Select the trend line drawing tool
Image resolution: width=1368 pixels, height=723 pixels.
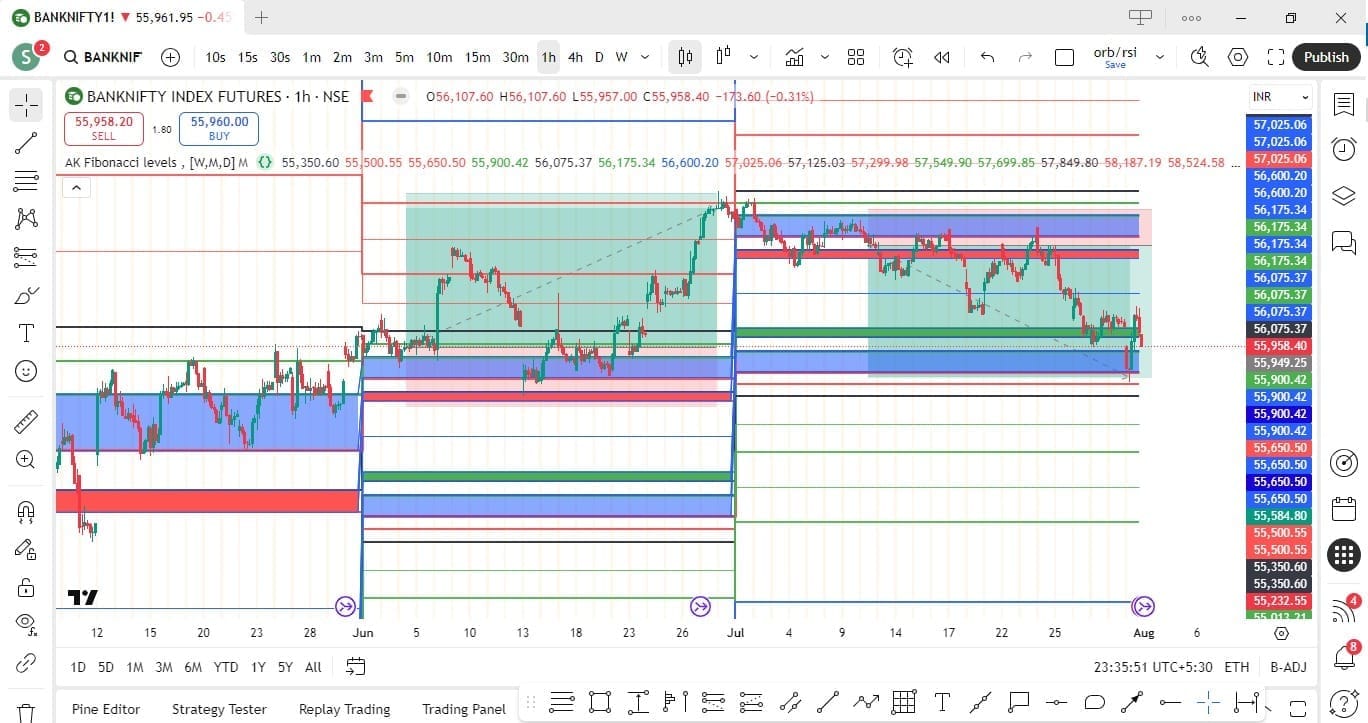26,143
